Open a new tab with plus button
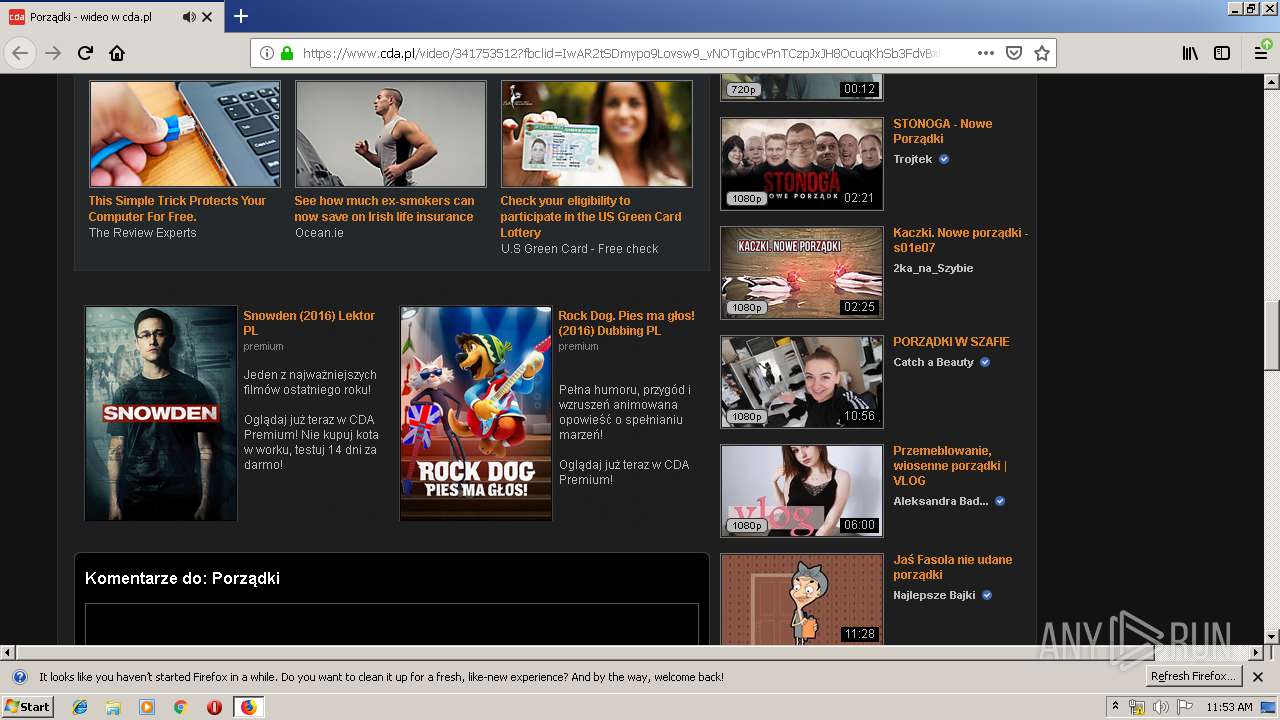The image size is (1280, 720). [241, 16]
